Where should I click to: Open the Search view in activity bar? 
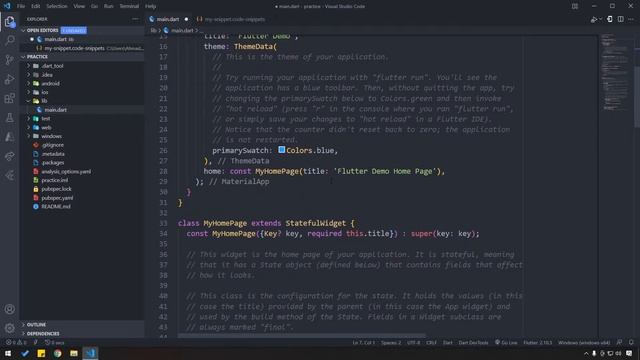10,40
